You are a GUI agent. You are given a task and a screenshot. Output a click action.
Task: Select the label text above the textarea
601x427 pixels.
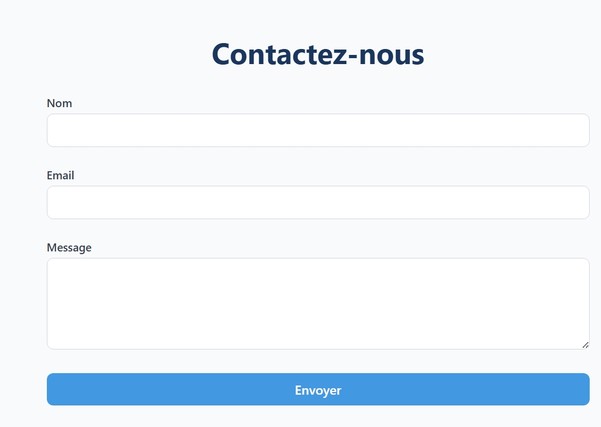69,247
